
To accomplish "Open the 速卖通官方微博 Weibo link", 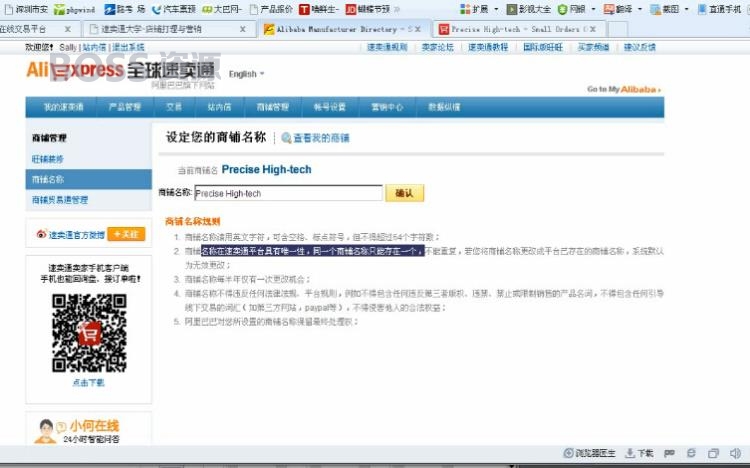I will tap(71, 234).
